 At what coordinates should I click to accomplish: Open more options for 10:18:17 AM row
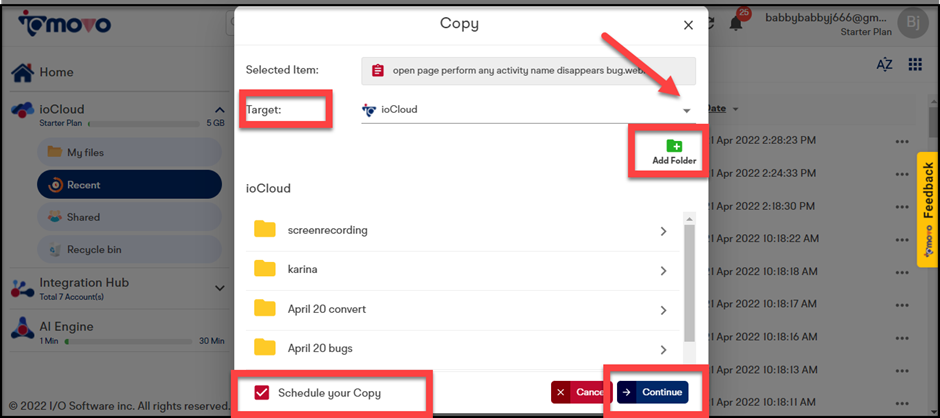902,305
